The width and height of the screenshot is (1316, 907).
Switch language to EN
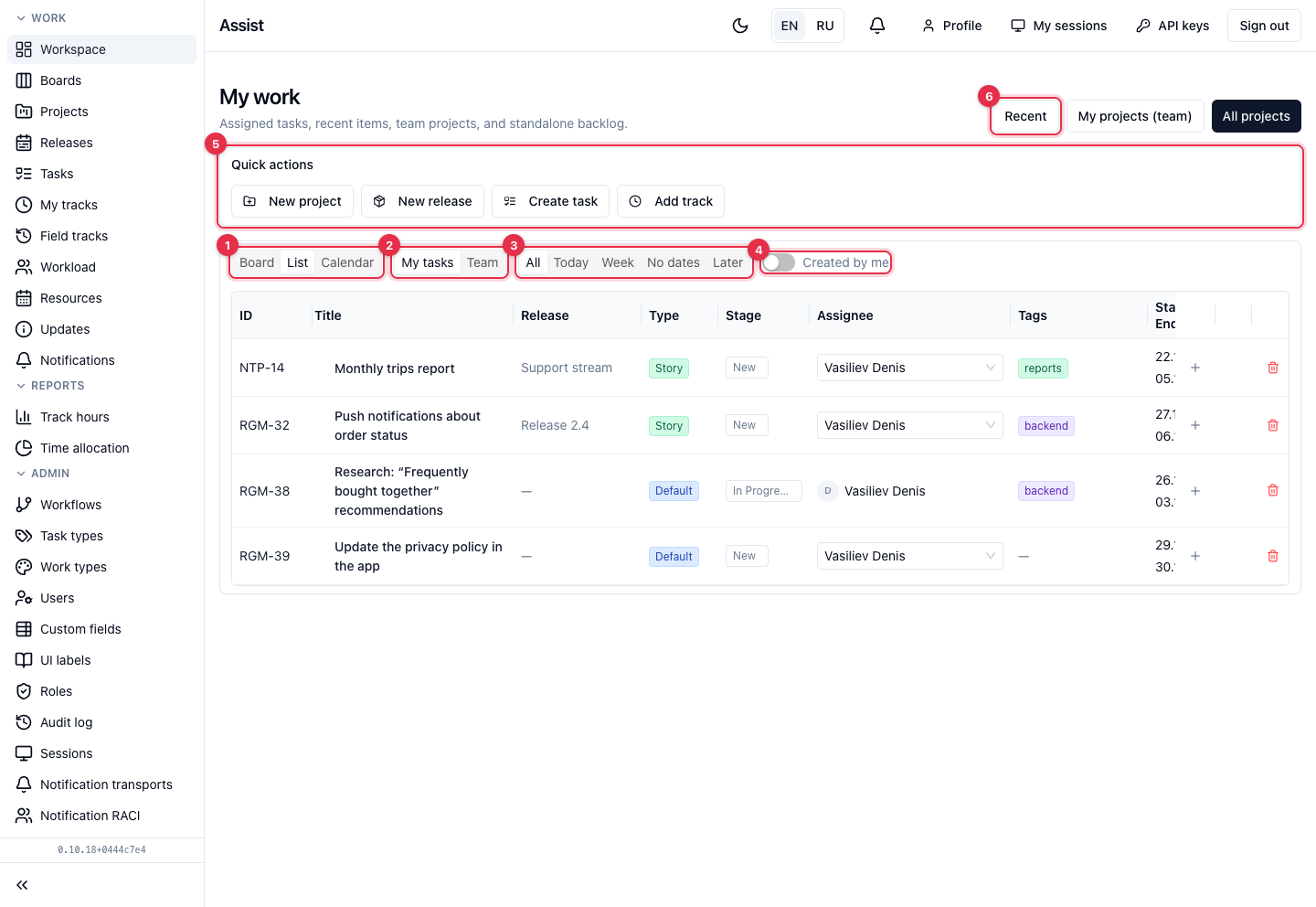[790, 26]
